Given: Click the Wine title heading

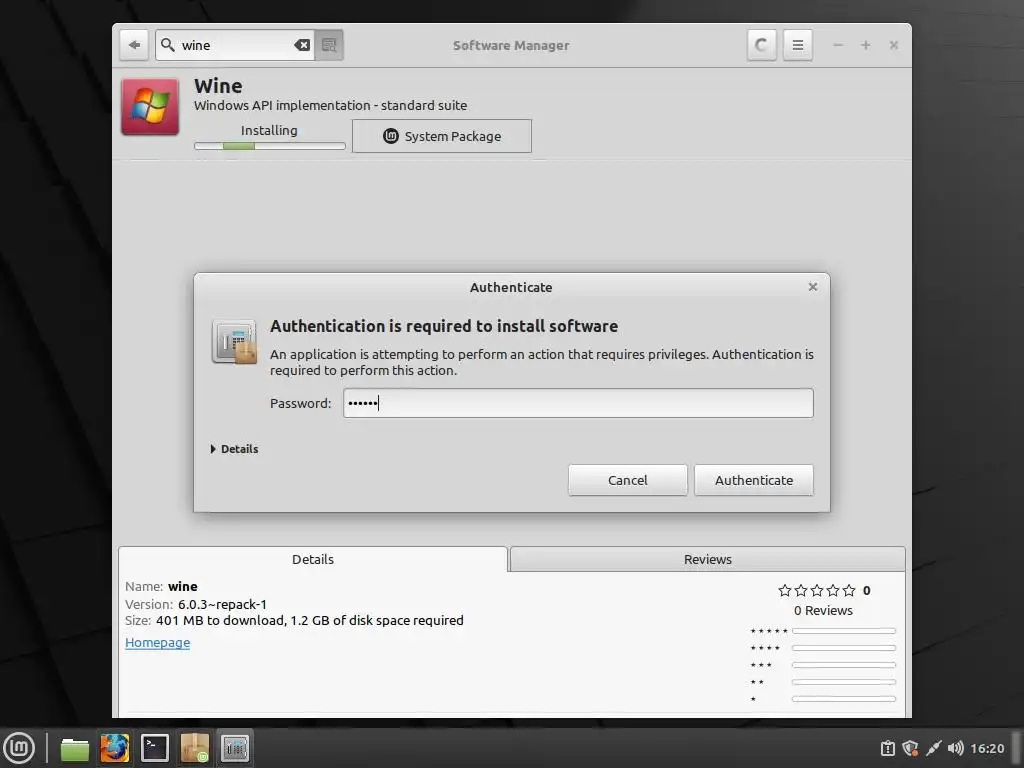Looking at the screenshot, I should point(218,86).
